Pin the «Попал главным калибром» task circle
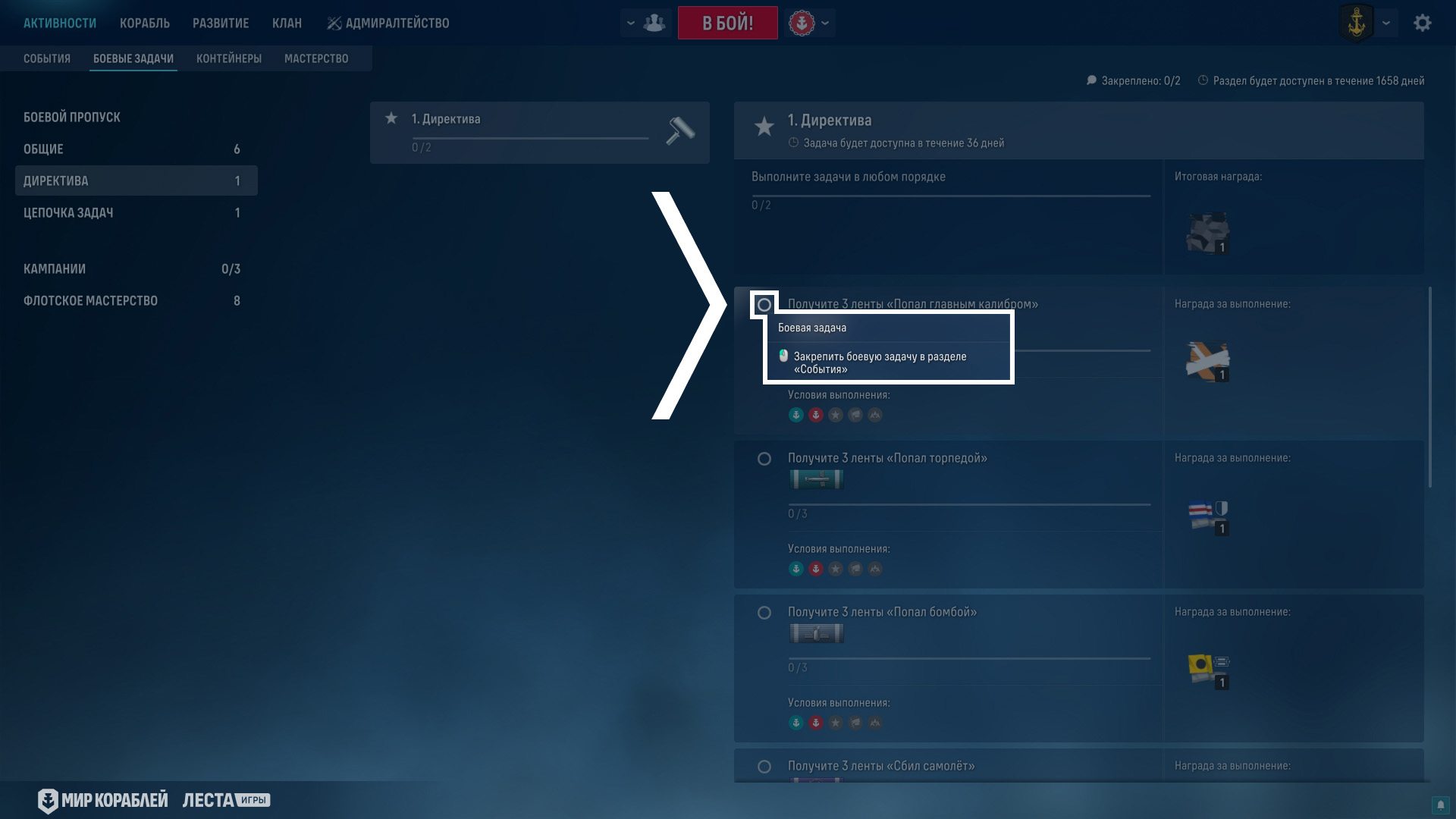The height and width of the screenshot is (819, 1456). (764, 305)
